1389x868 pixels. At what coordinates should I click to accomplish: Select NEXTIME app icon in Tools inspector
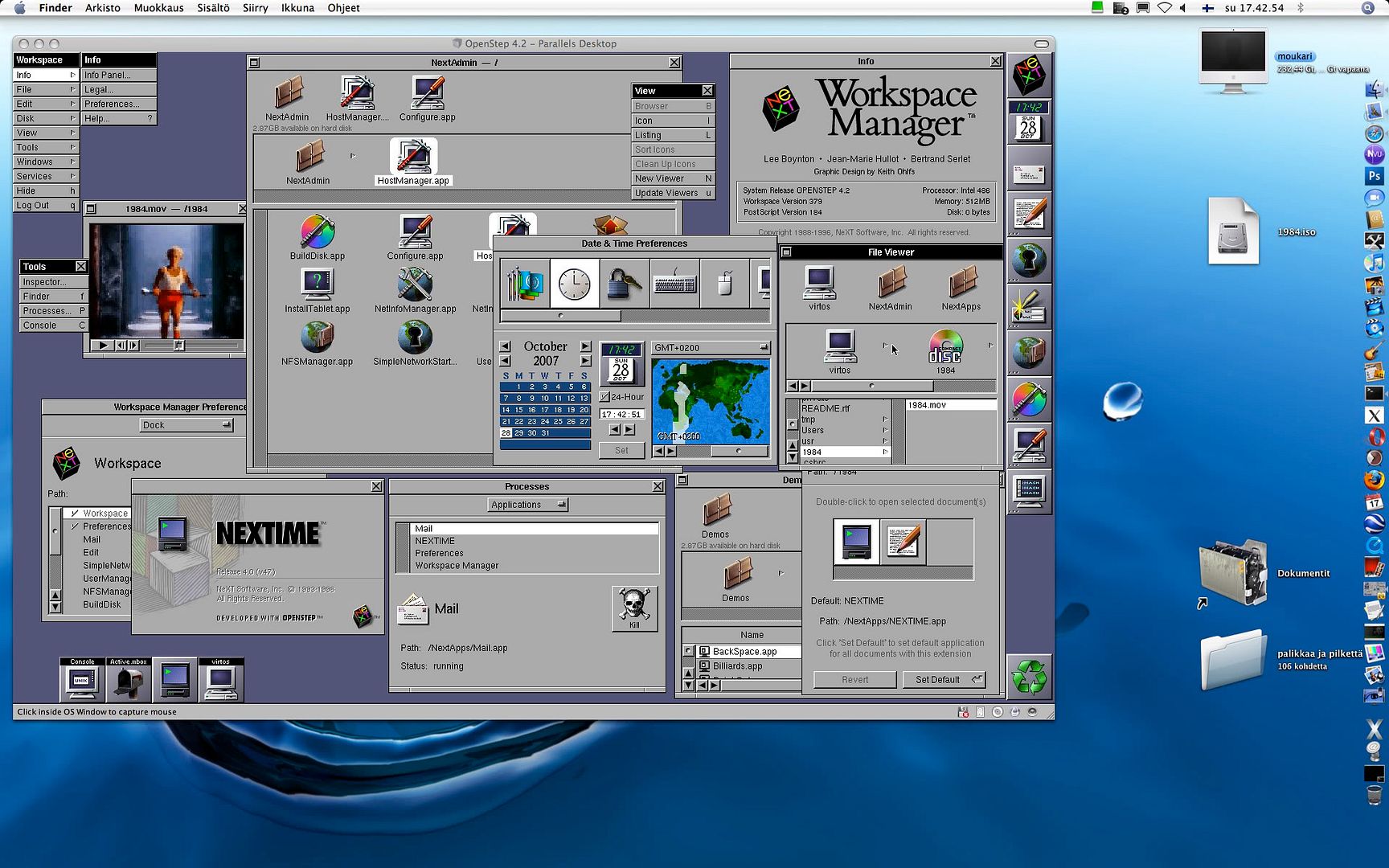(856, 540)
